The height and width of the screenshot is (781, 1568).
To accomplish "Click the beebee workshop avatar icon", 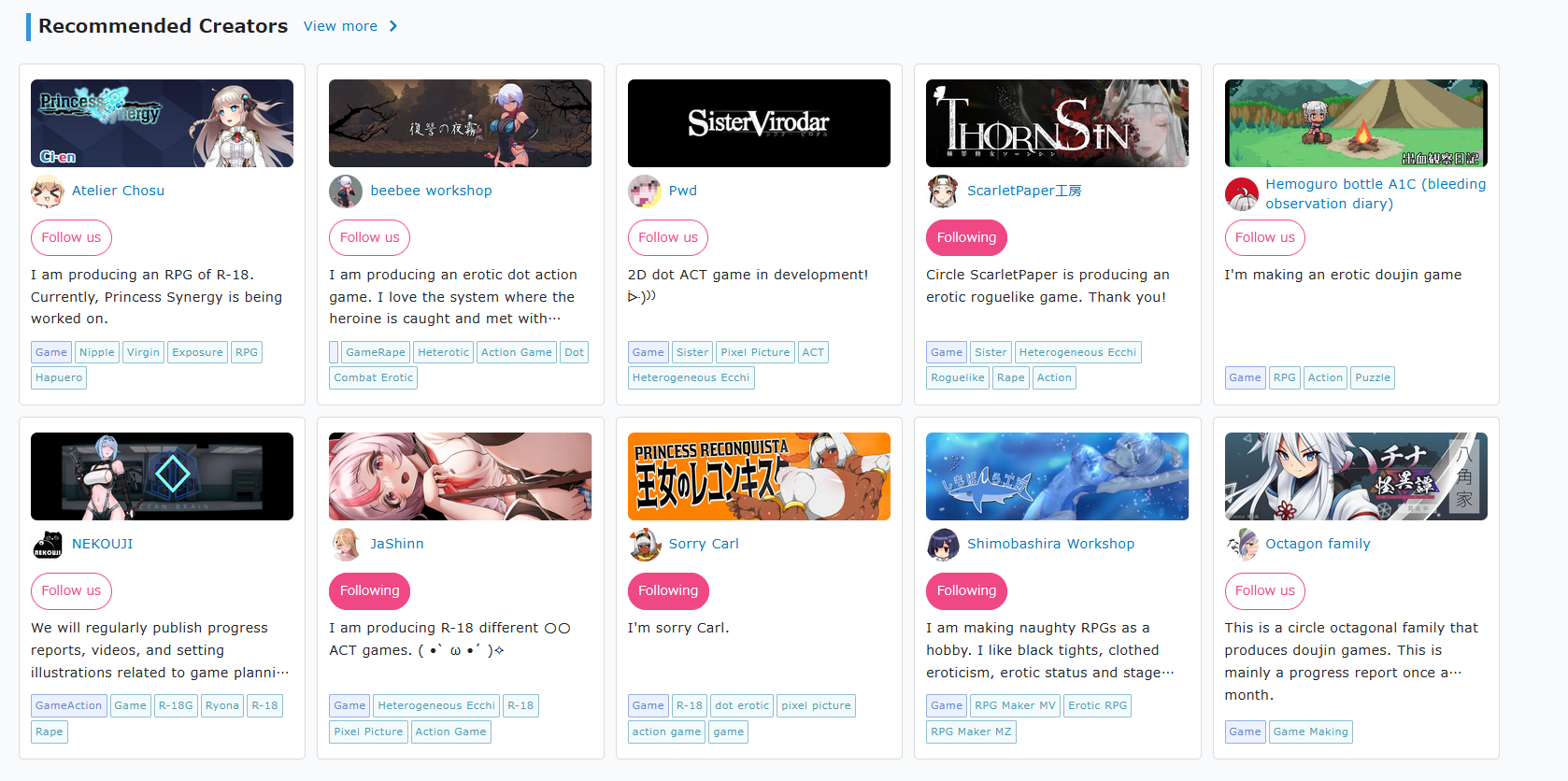I will point(346,192).
